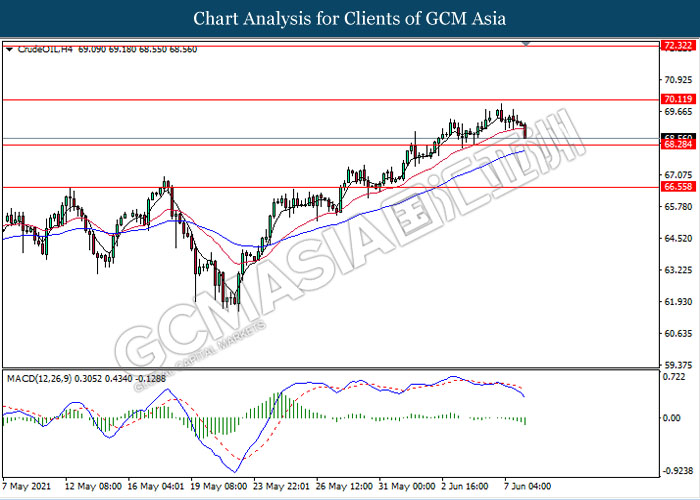
Task: Click the 16 May 04:01 time label
Action: 156,486
